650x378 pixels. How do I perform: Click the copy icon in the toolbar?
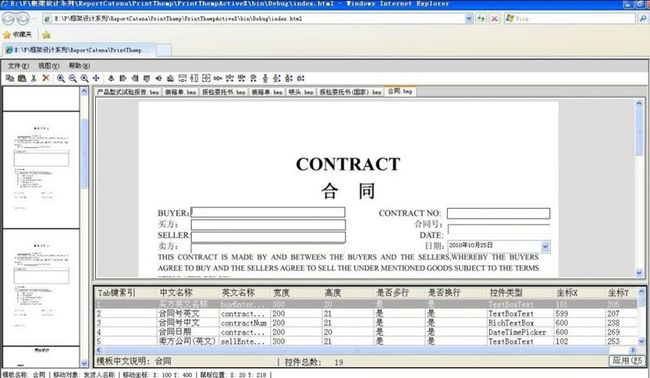[x=10, y=78]
